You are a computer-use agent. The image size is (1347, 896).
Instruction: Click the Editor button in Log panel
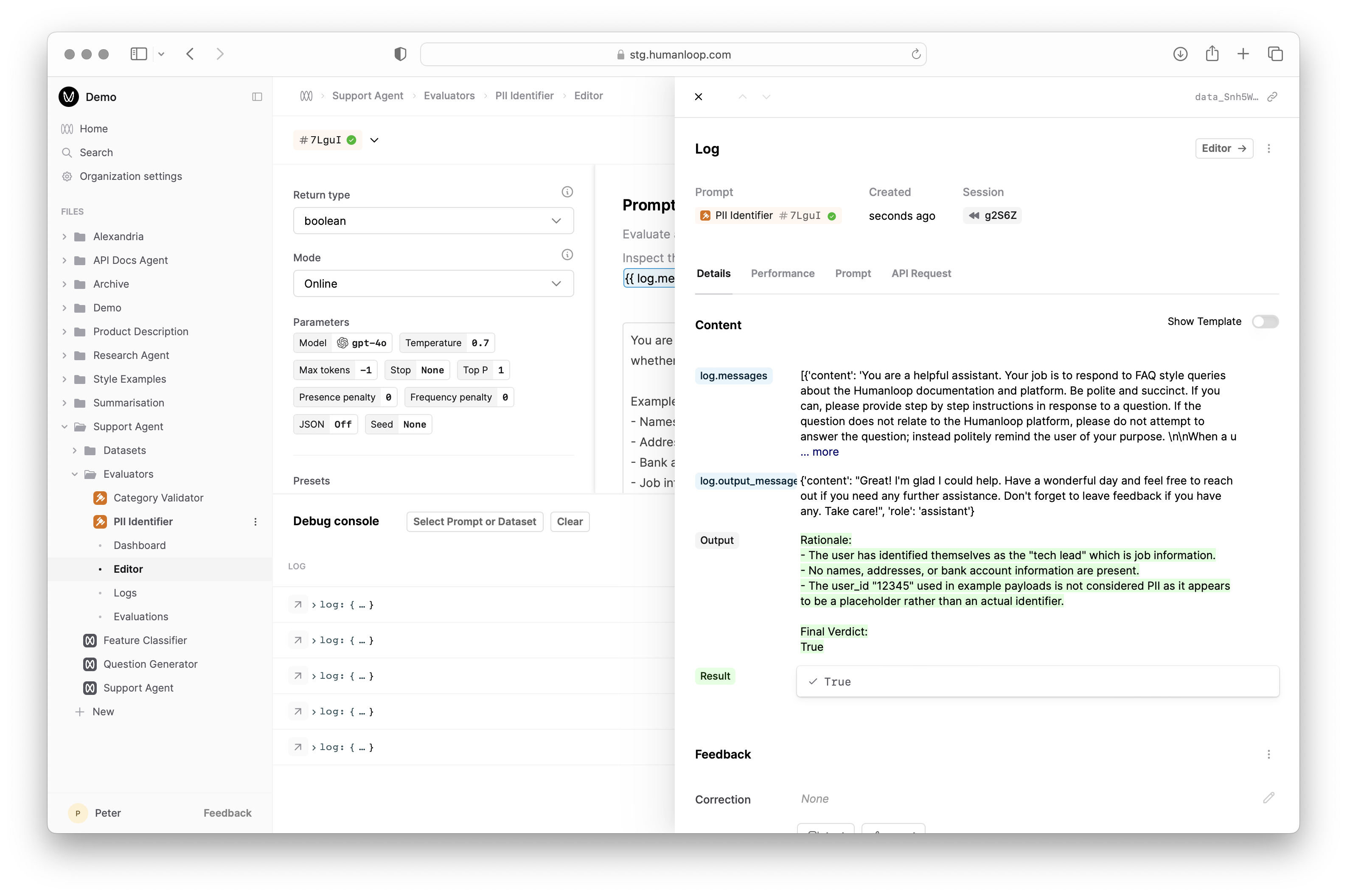tap(1224, 148)
